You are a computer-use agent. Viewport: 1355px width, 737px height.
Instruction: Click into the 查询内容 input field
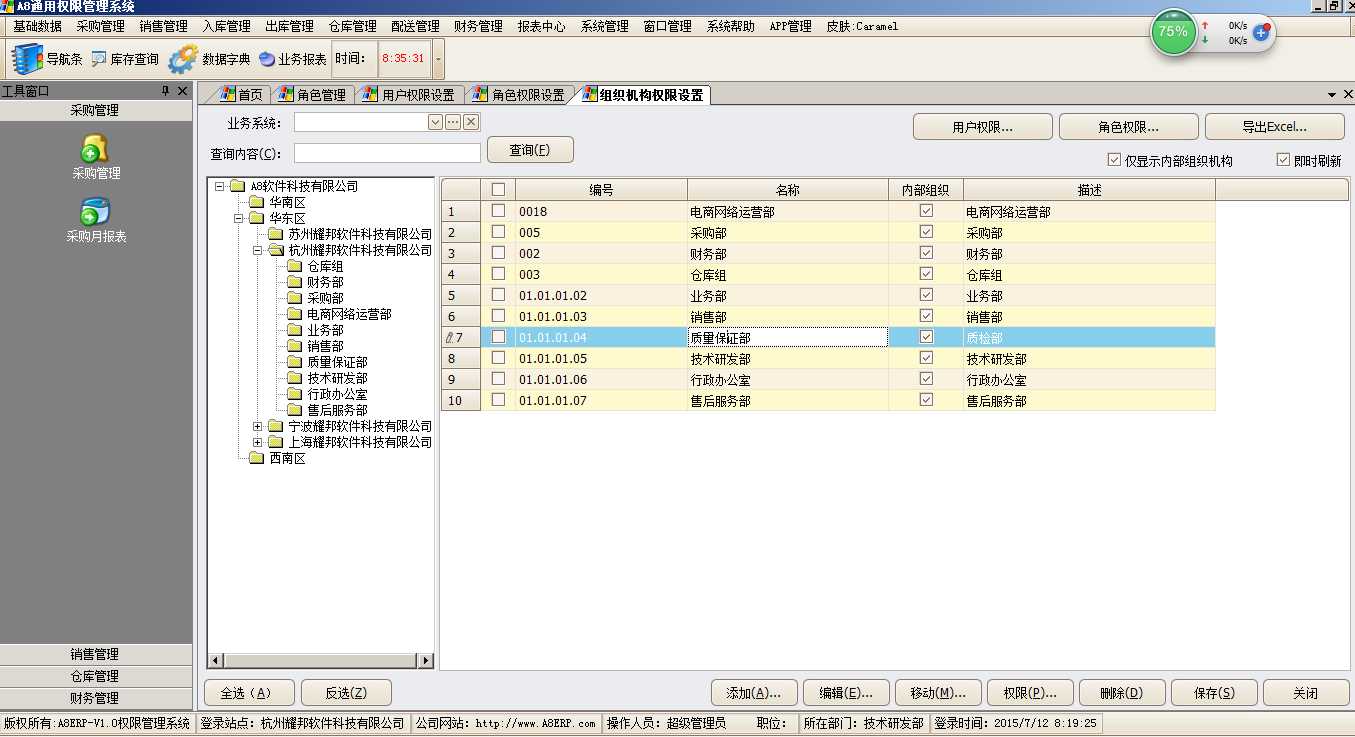[387, 153]
